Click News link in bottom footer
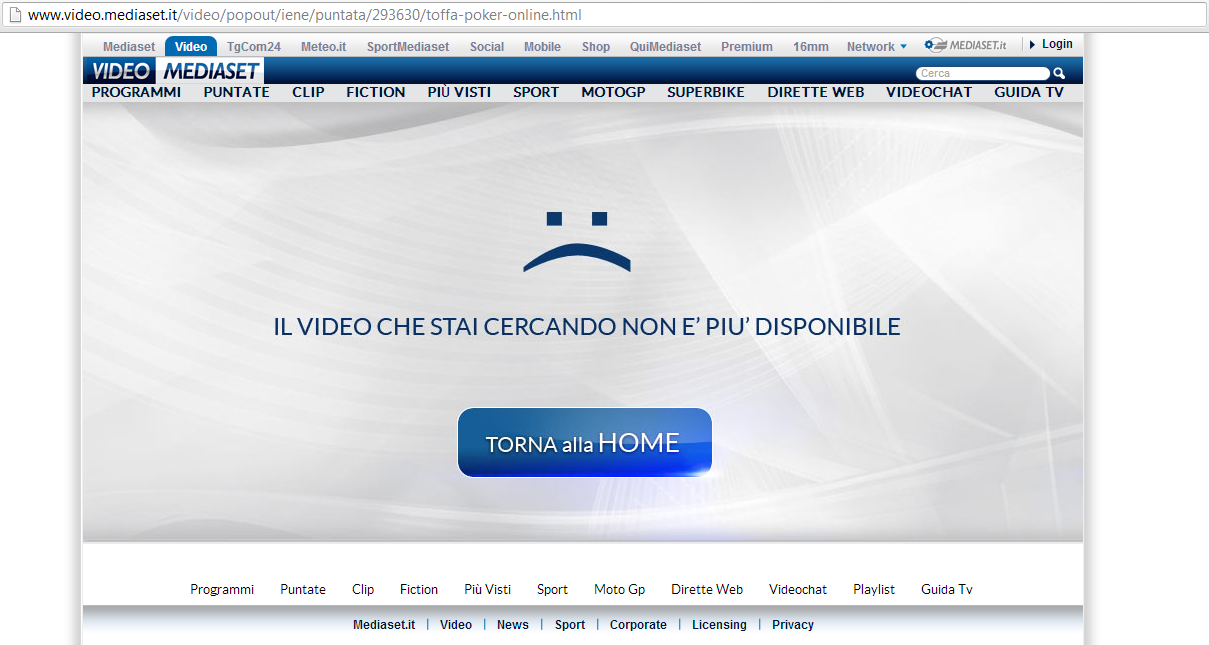The image size is (1209, 645). click(x=513, y=625)
